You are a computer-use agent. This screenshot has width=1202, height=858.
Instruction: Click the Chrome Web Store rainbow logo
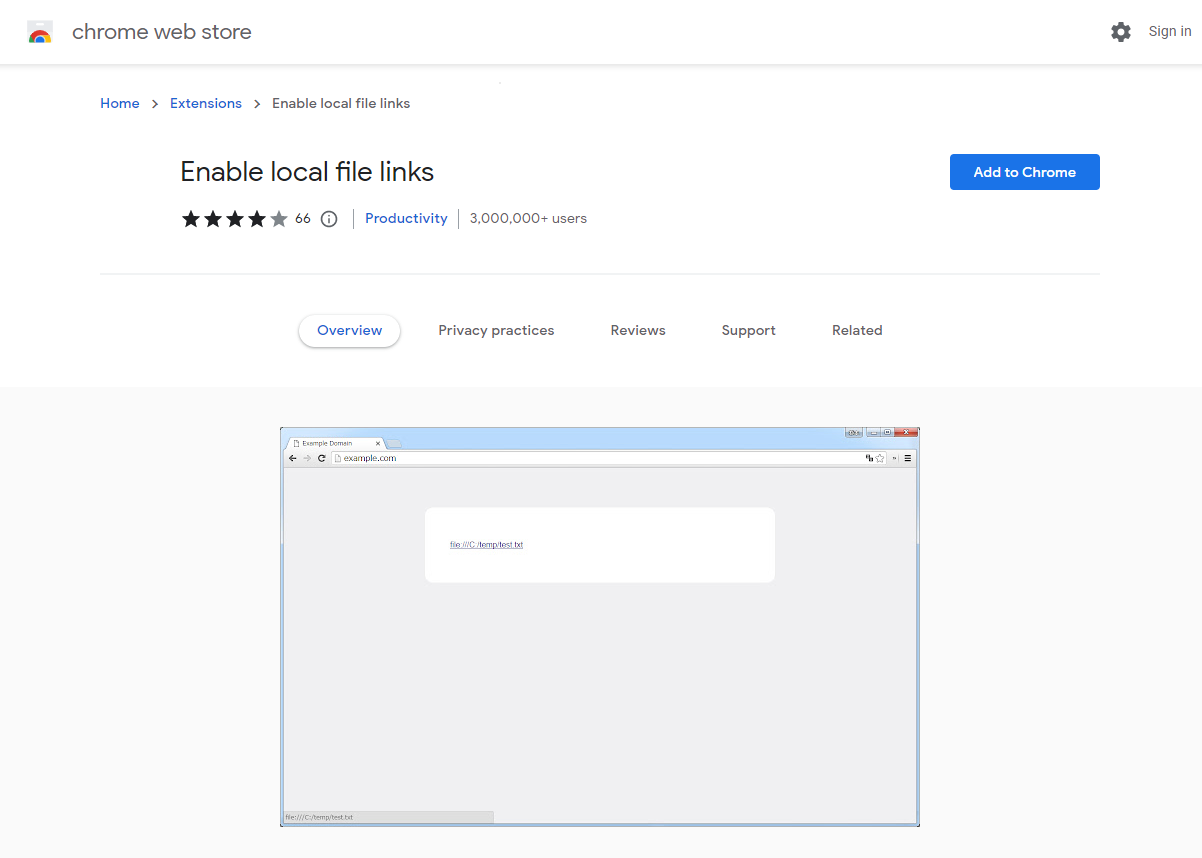40,32
